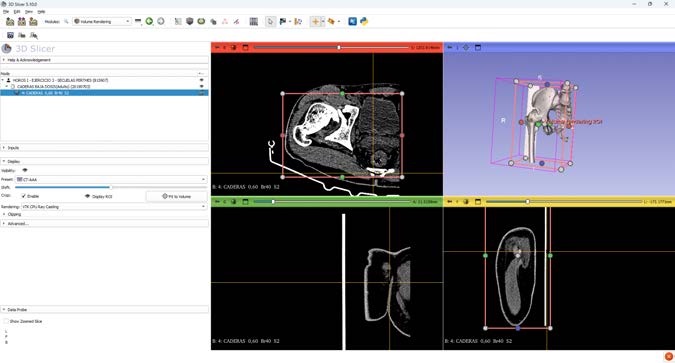675x363 pixels.
Task: Toggle volume rendering Visibility eye in Display
Action: 25,171
